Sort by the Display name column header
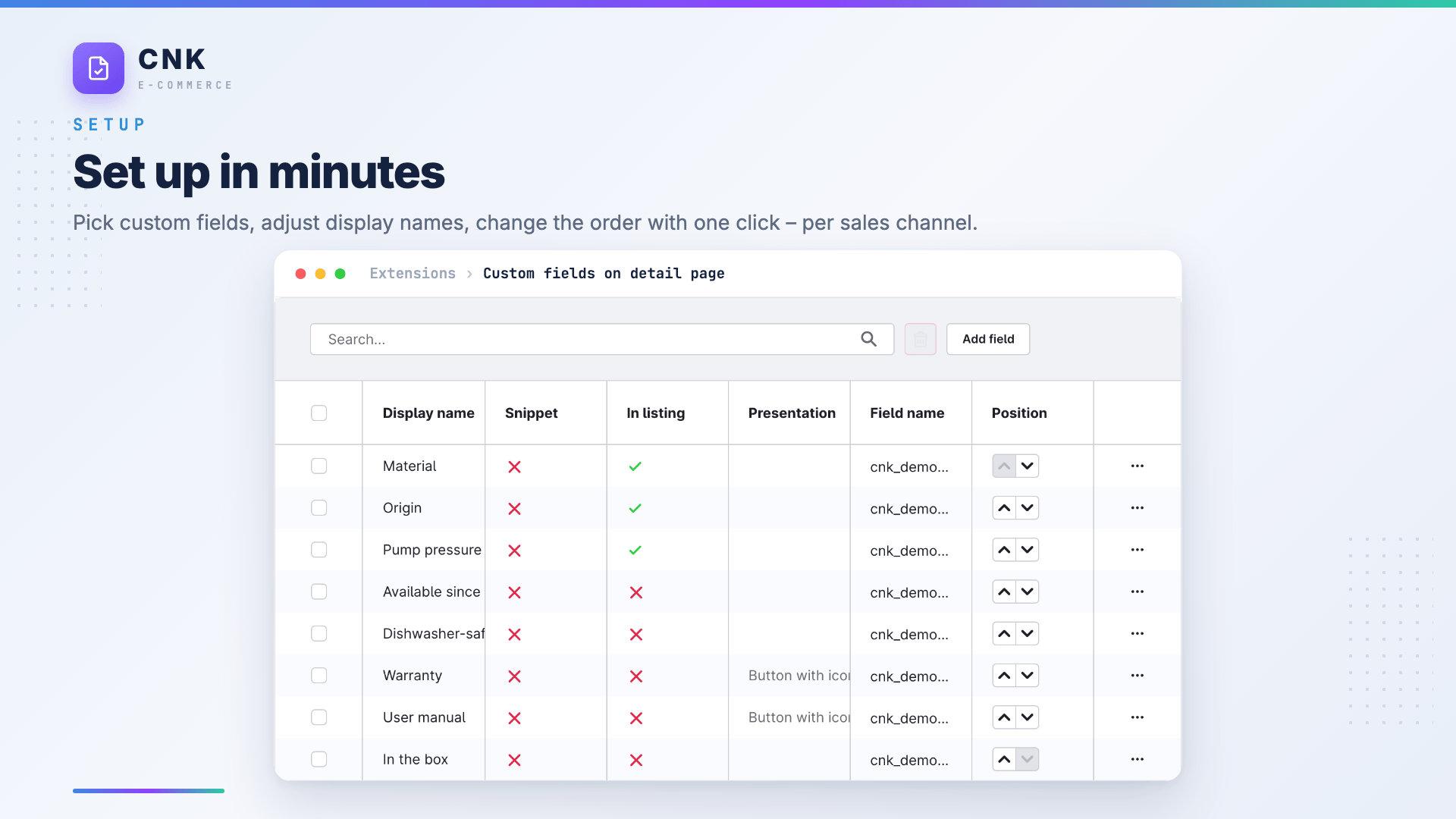Viewport: 1456px width, 819px height. 428,413
